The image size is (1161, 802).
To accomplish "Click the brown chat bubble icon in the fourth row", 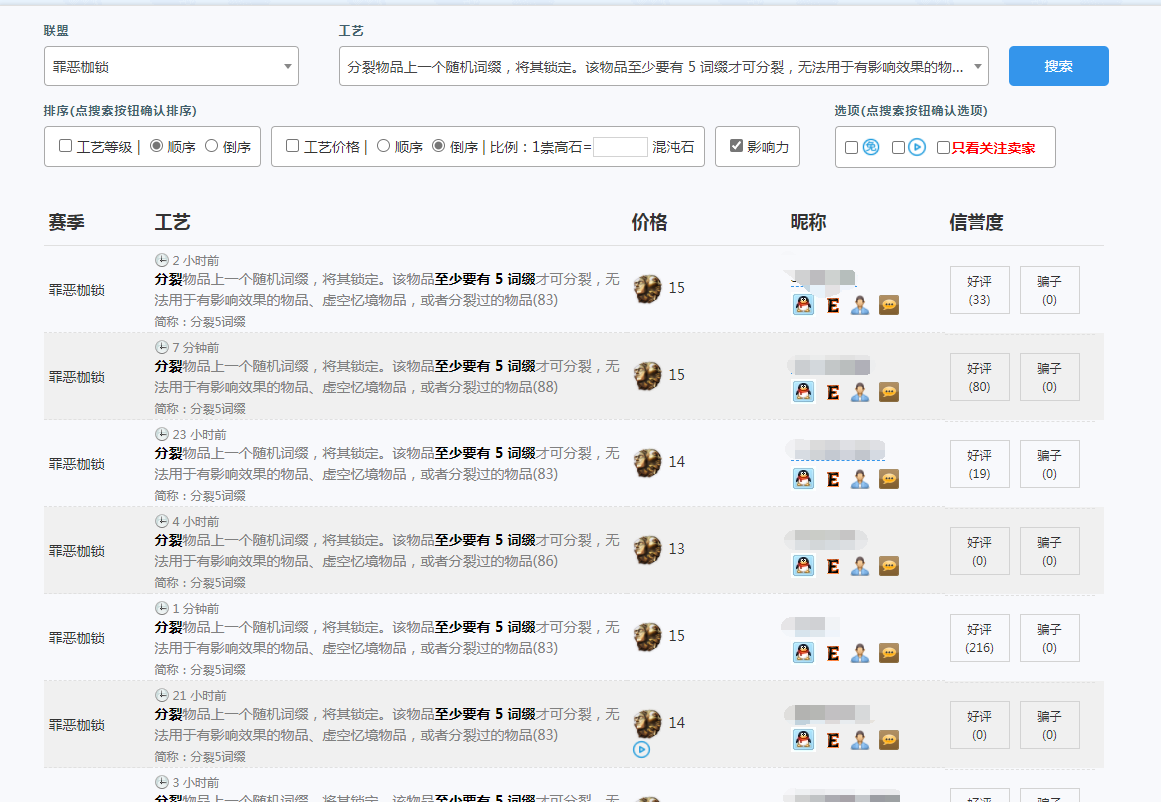I will [888, 566].
